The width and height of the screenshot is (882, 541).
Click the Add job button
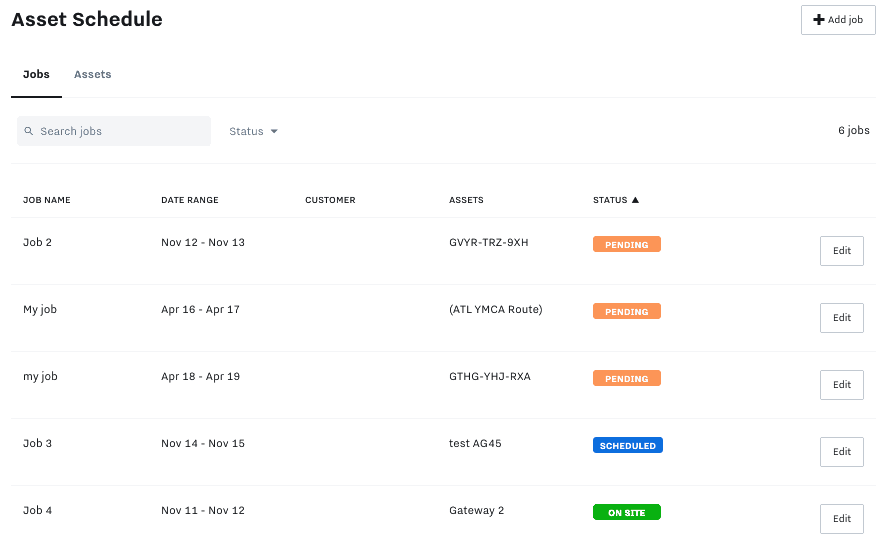[x=838, y=20]
